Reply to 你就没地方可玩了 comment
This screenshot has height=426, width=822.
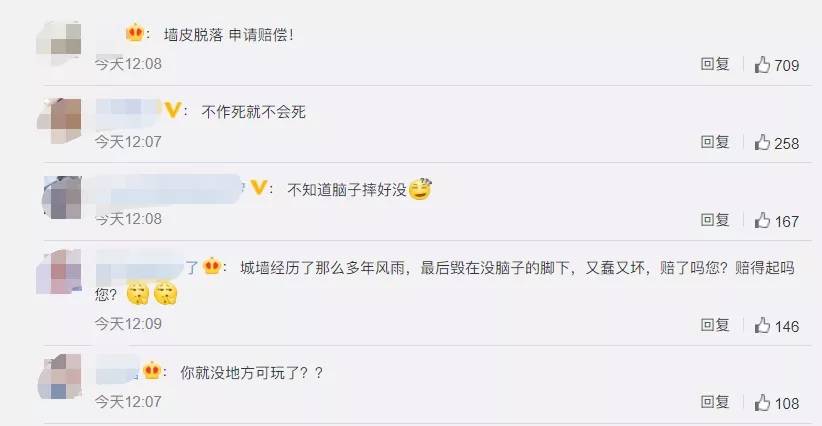coord(715,402)
